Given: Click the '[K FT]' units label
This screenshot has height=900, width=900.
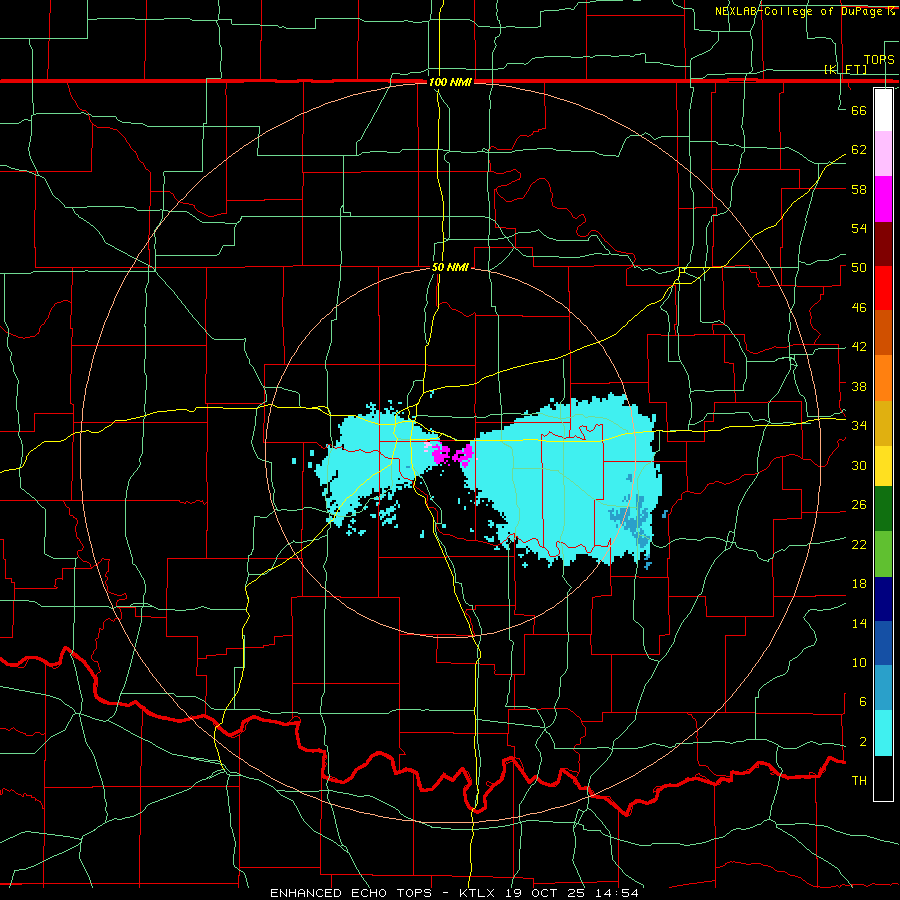Looking at the screenshot, I should point(845,69).
